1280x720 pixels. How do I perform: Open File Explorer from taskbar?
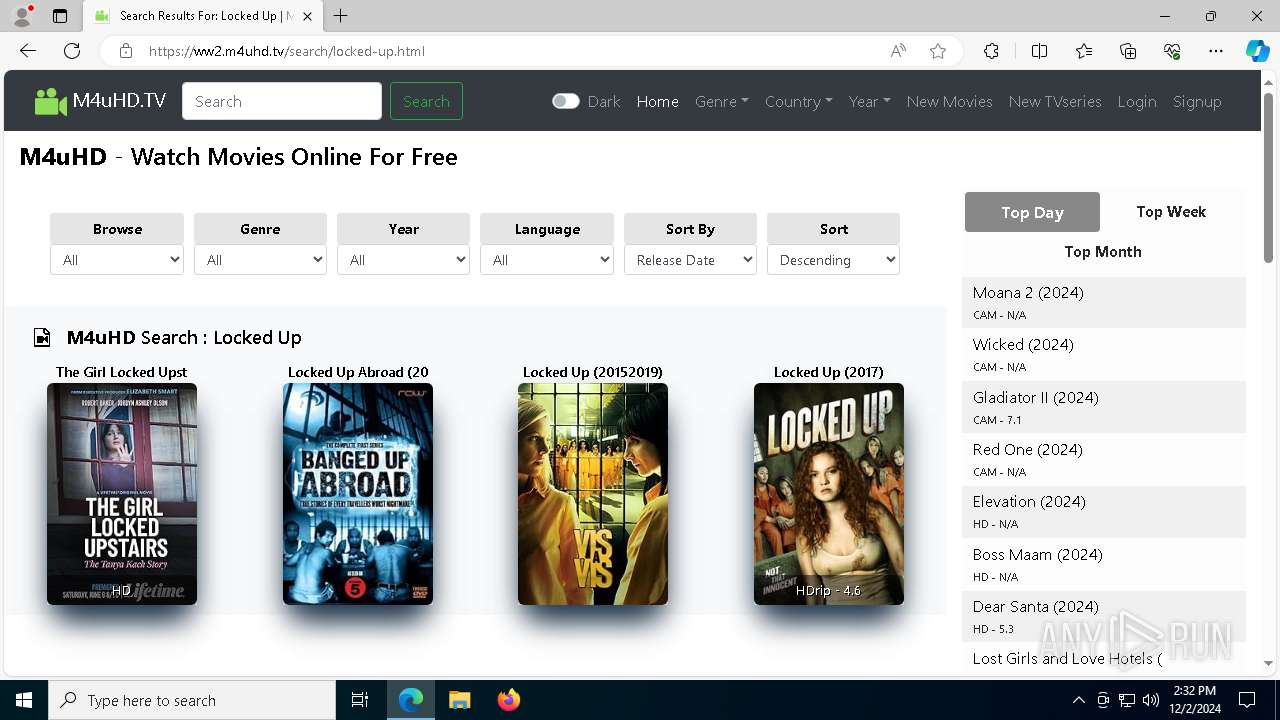[460, 700]
